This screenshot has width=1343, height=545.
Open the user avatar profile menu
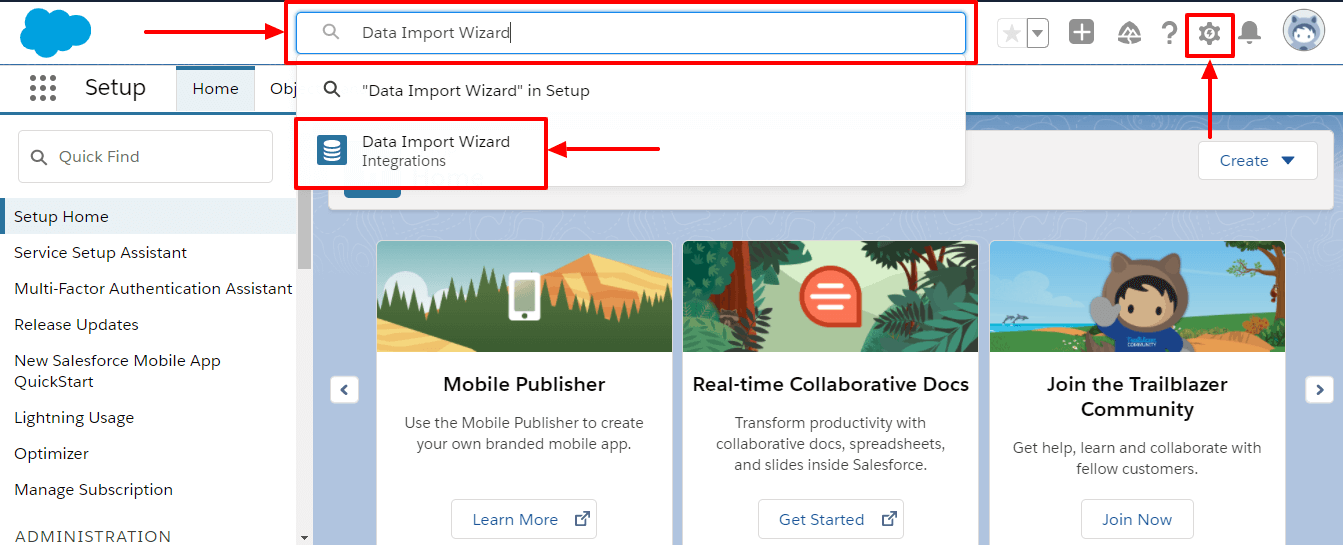tap(1304, 32)
